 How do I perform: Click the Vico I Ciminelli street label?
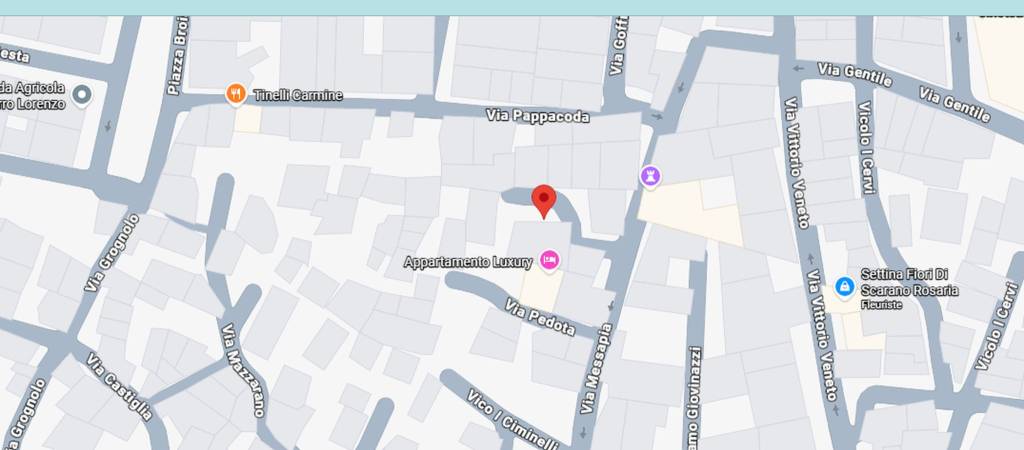pos(513,419)
